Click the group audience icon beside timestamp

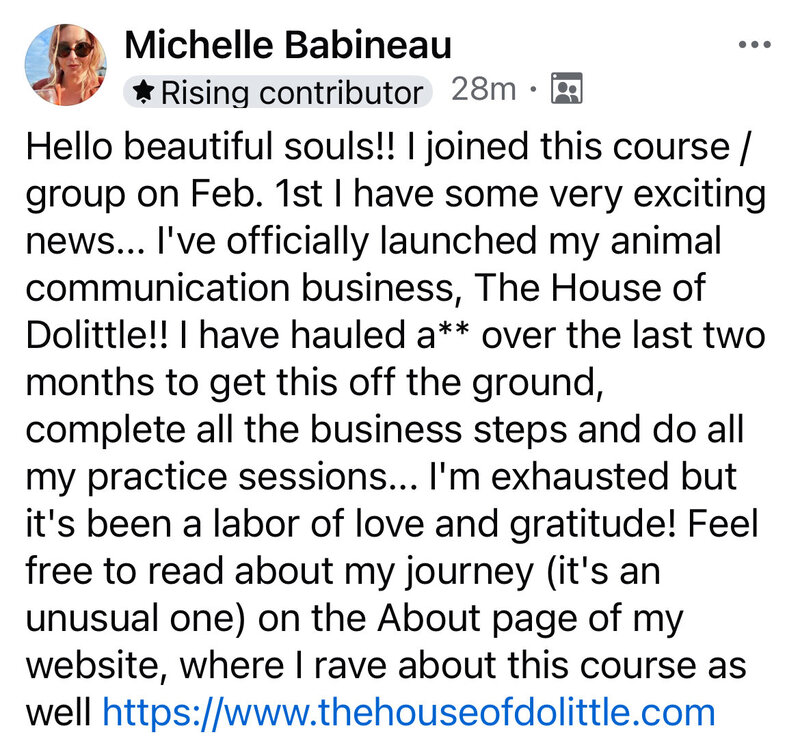567,91
